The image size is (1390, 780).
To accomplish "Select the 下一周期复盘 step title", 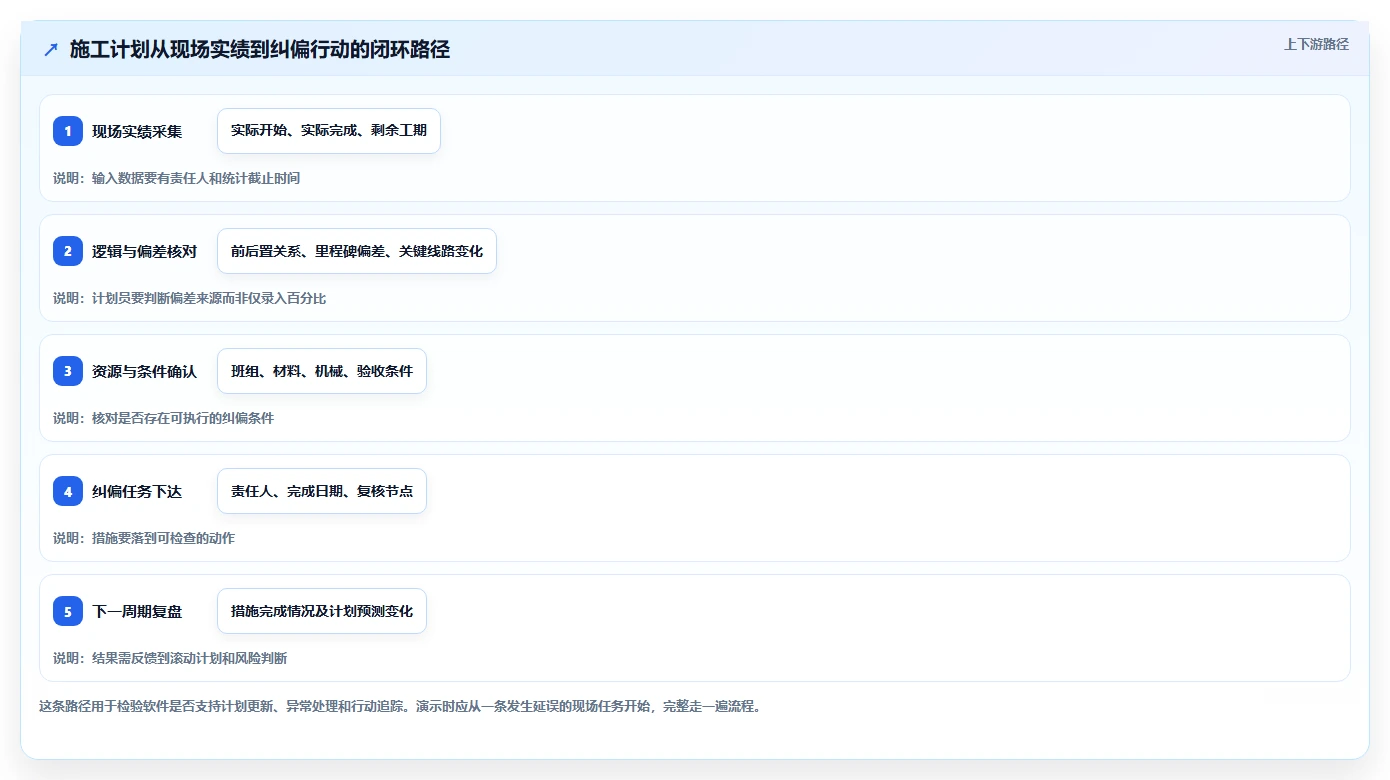I will click(x=137, y=611).
